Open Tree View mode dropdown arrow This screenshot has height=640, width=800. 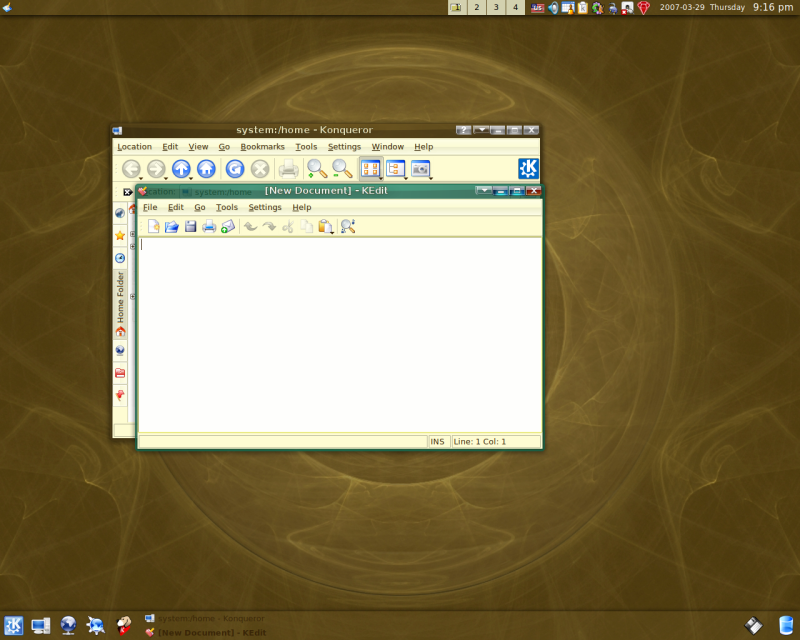pos(406,178)
